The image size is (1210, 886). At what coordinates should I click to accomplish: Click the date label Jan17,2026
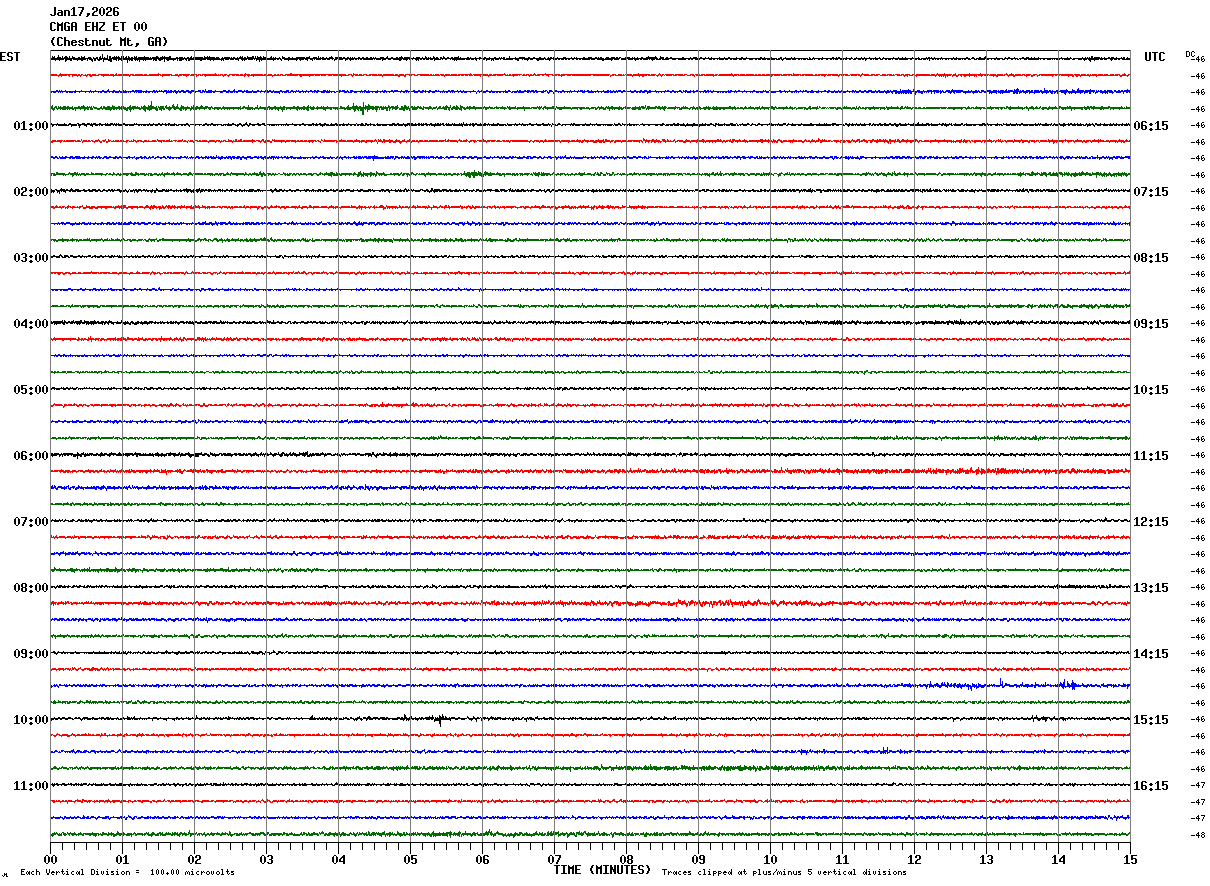tap(84, 12)
